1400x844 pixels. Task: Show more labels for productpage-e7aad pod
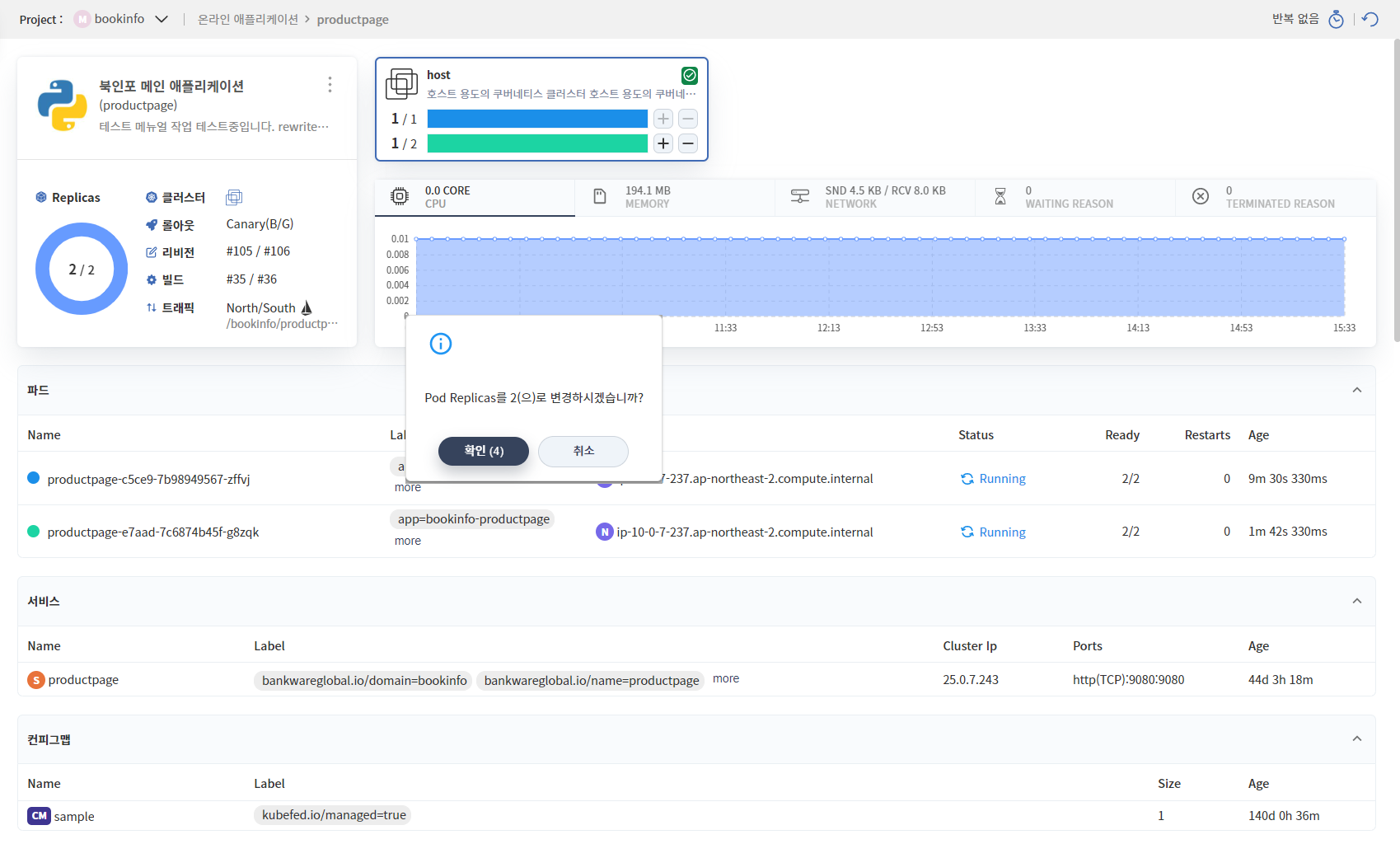[408, 541]
